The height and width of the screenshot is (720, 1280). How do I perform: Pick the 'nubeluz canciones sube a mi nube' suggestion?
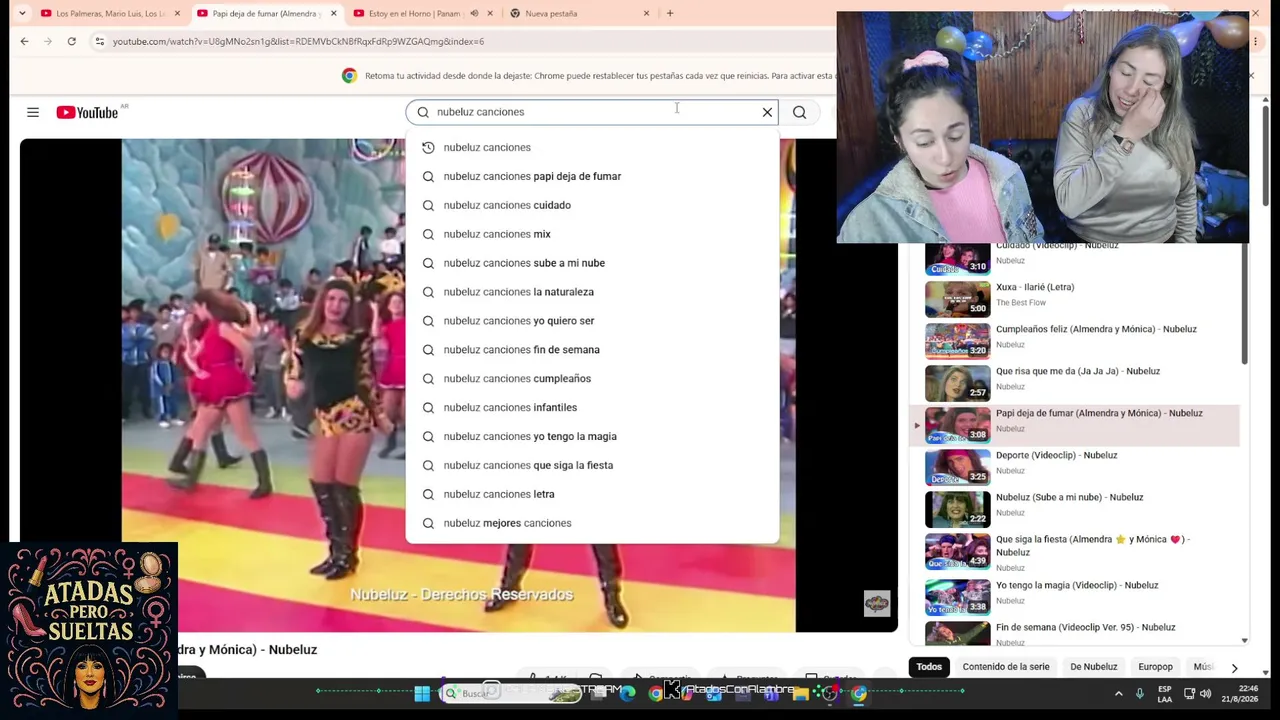592,263
